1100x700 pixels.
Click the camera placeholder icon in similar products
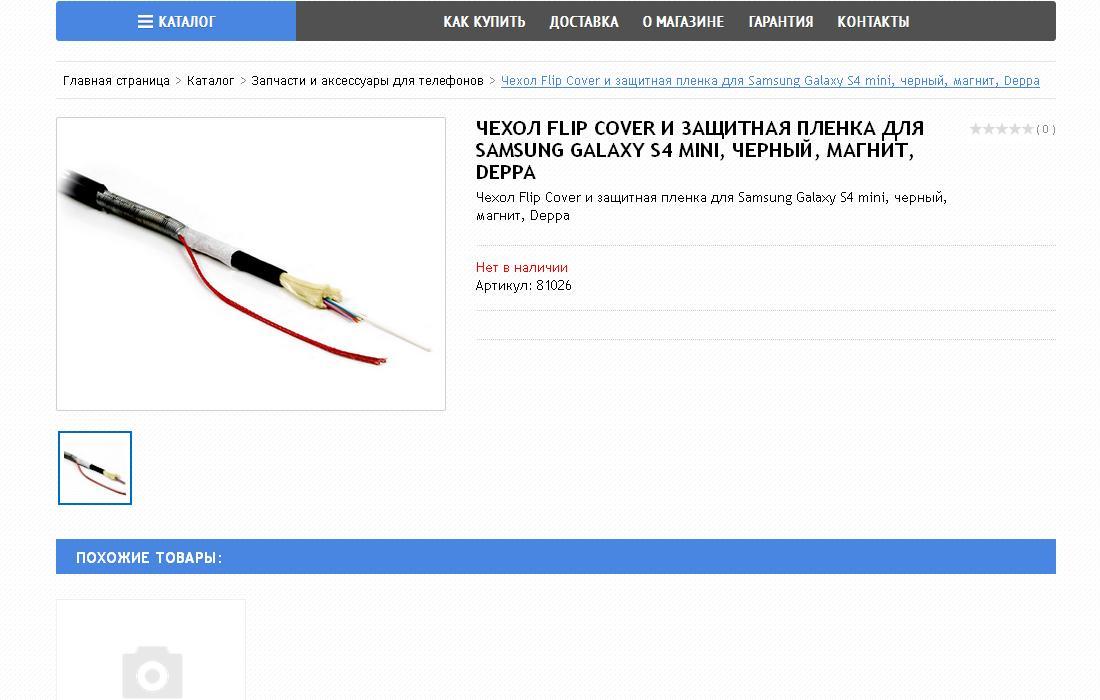click(152, 673)
